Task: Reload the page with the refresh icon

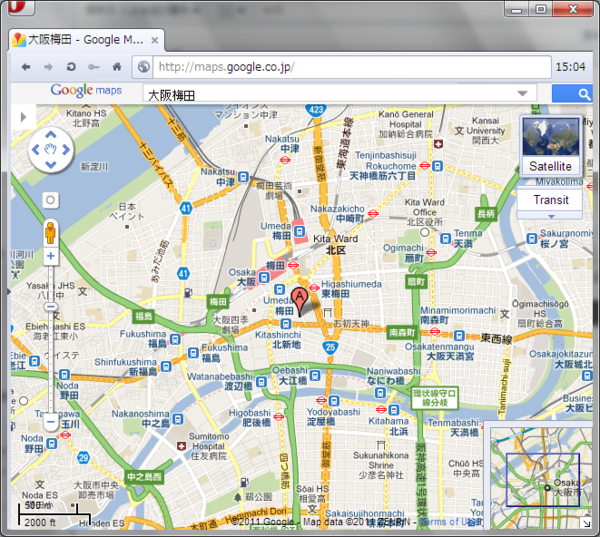Action: [71, 67]
